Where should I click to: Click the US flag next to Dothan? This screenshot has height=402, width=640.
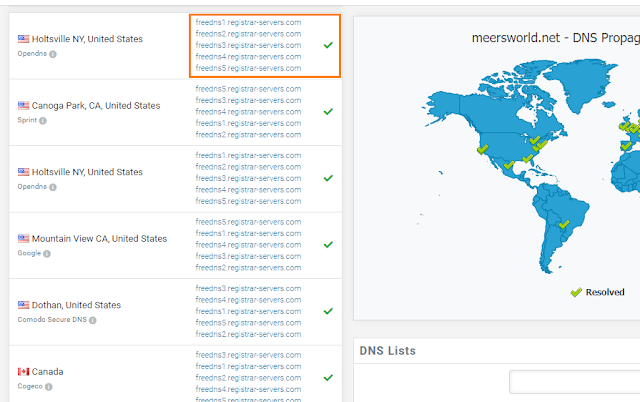(x=23, y=305)
